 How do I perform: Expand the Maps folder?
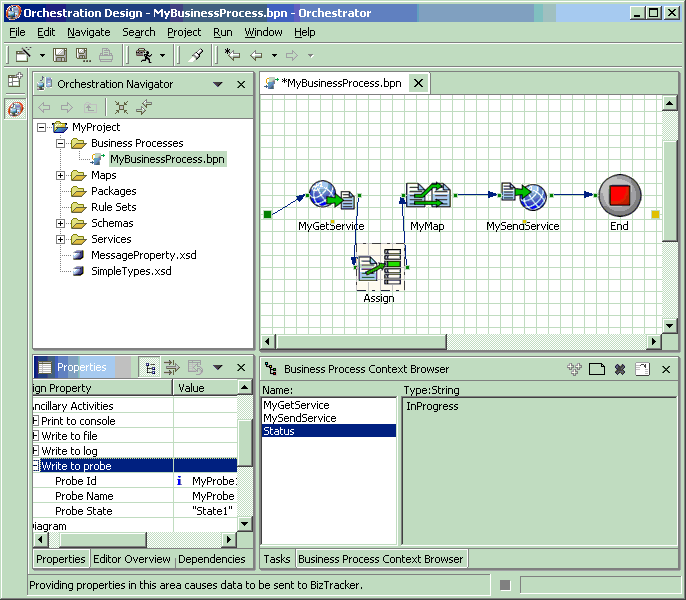pyautogui.click(x=61, y=175)
